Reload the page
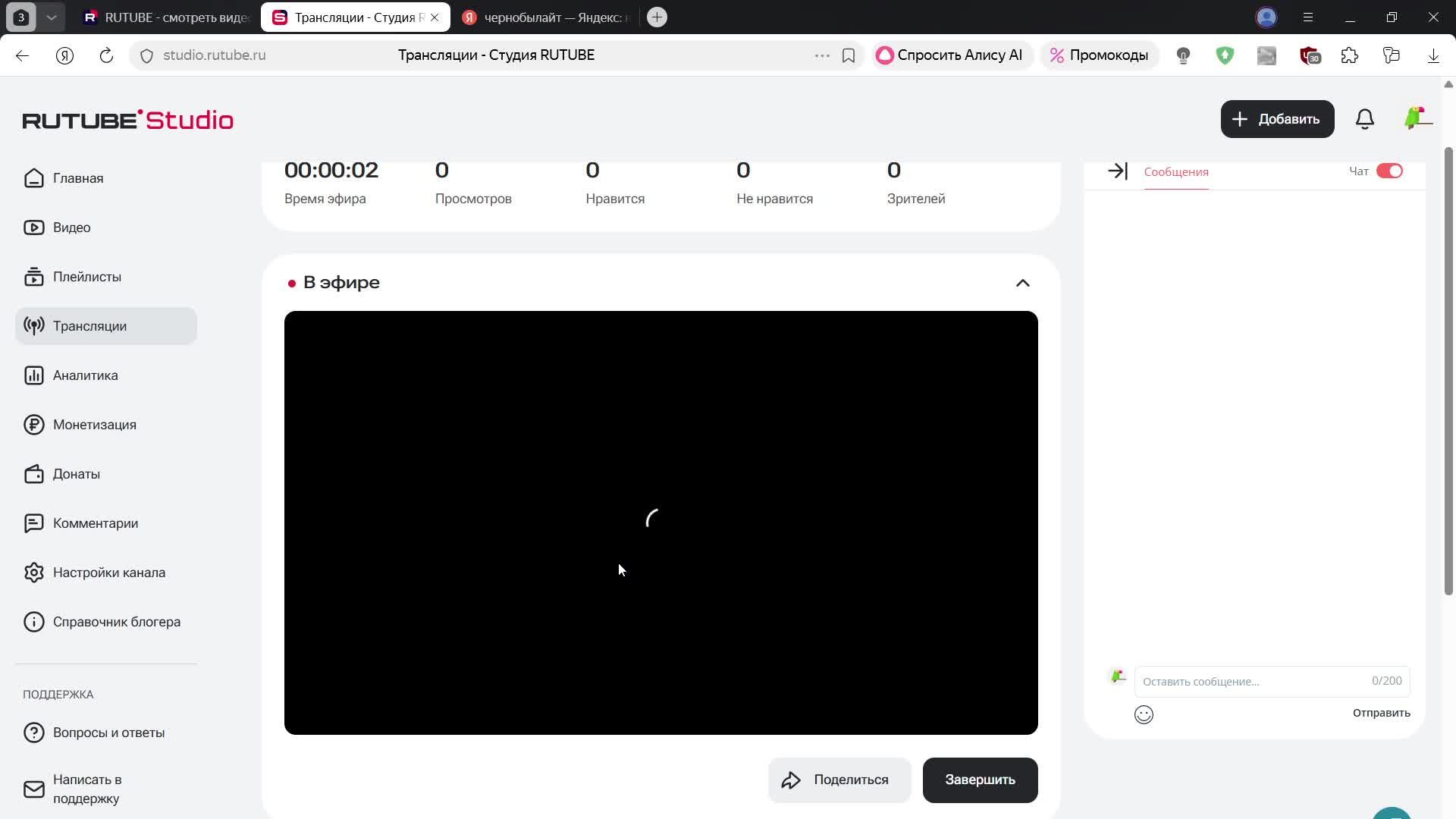The height and width of the screenshot is (819, 1456). pos(106,55)
